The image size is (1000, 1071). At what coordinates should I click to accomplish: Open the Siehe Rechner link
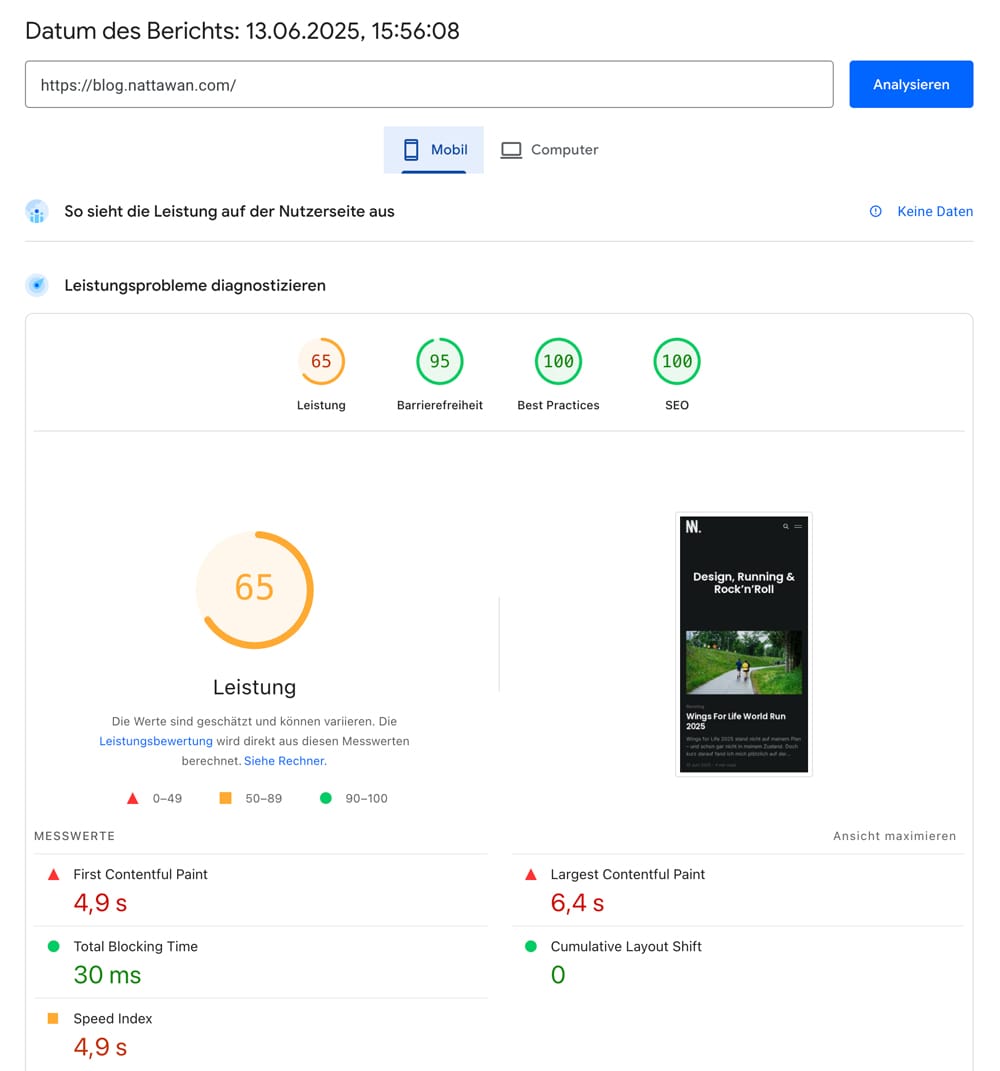coord(285,761)
